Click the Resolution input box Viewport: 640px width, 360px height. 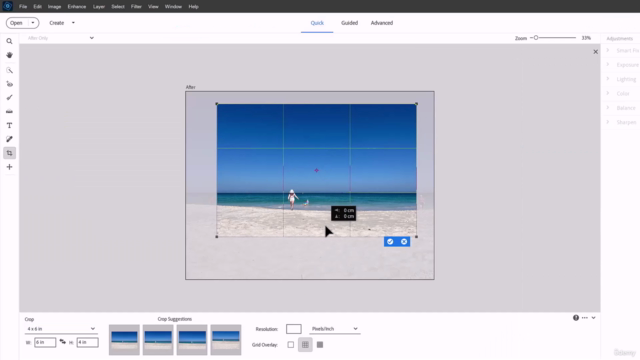pos(293,329)
